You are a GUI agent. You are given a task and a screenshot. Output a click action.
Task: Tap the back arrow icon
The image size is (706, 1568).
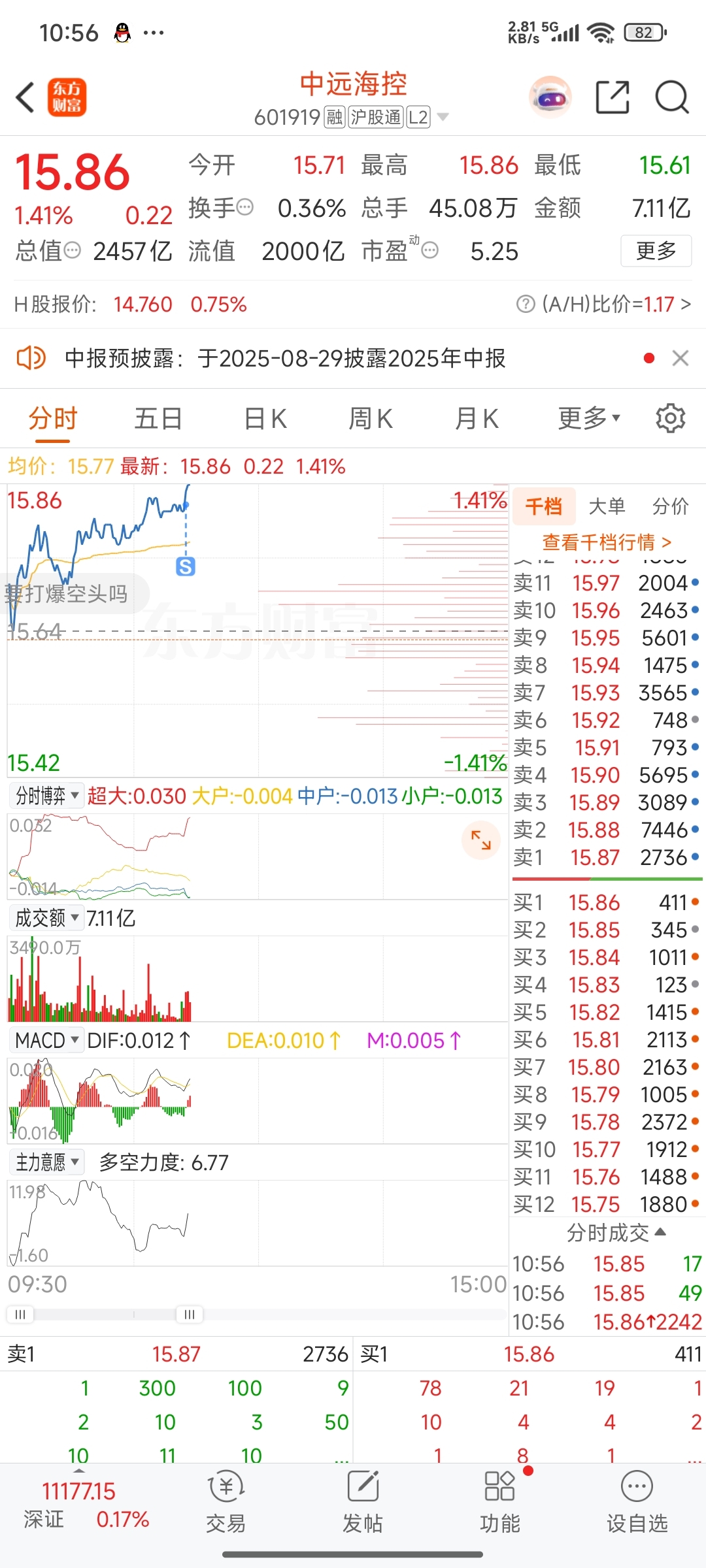click(x=25, y=98)
